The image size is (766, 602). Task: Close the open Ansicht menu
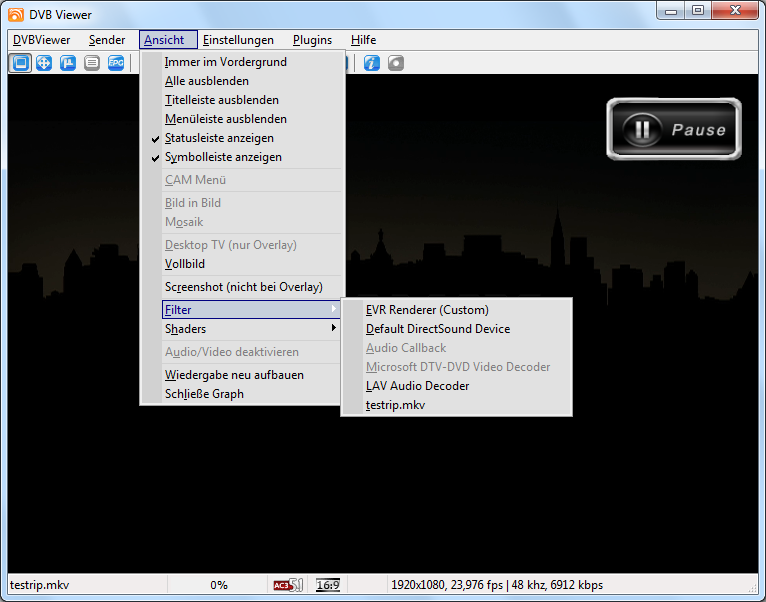(x=168, y=40)
